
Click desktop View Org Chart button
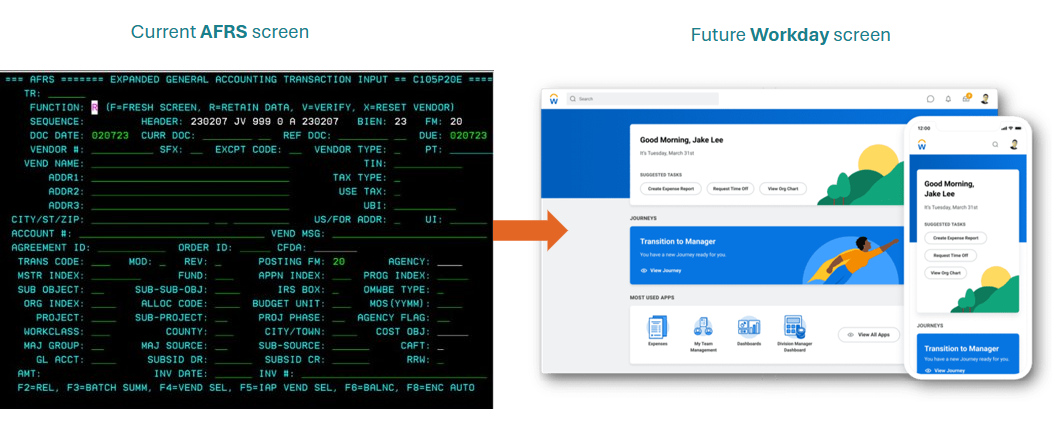tap(783, 189)
